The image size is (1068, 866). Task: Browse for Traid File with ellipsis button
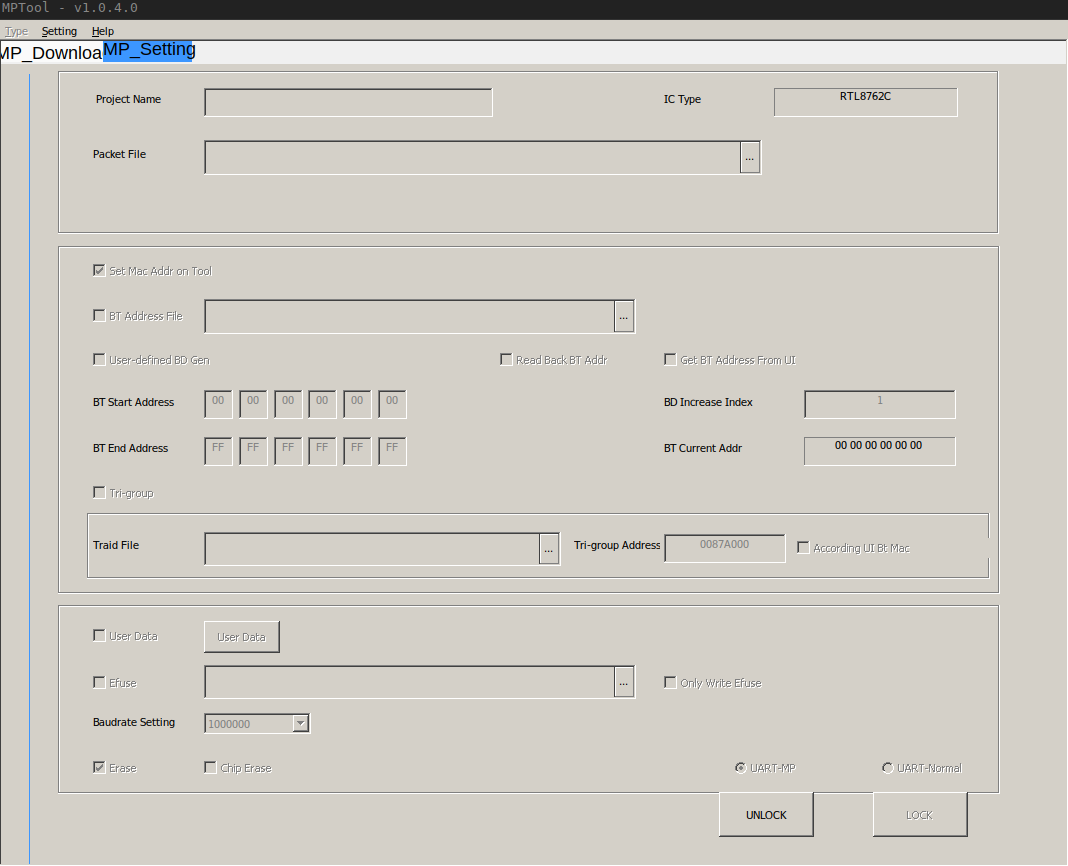pos(549,549)
